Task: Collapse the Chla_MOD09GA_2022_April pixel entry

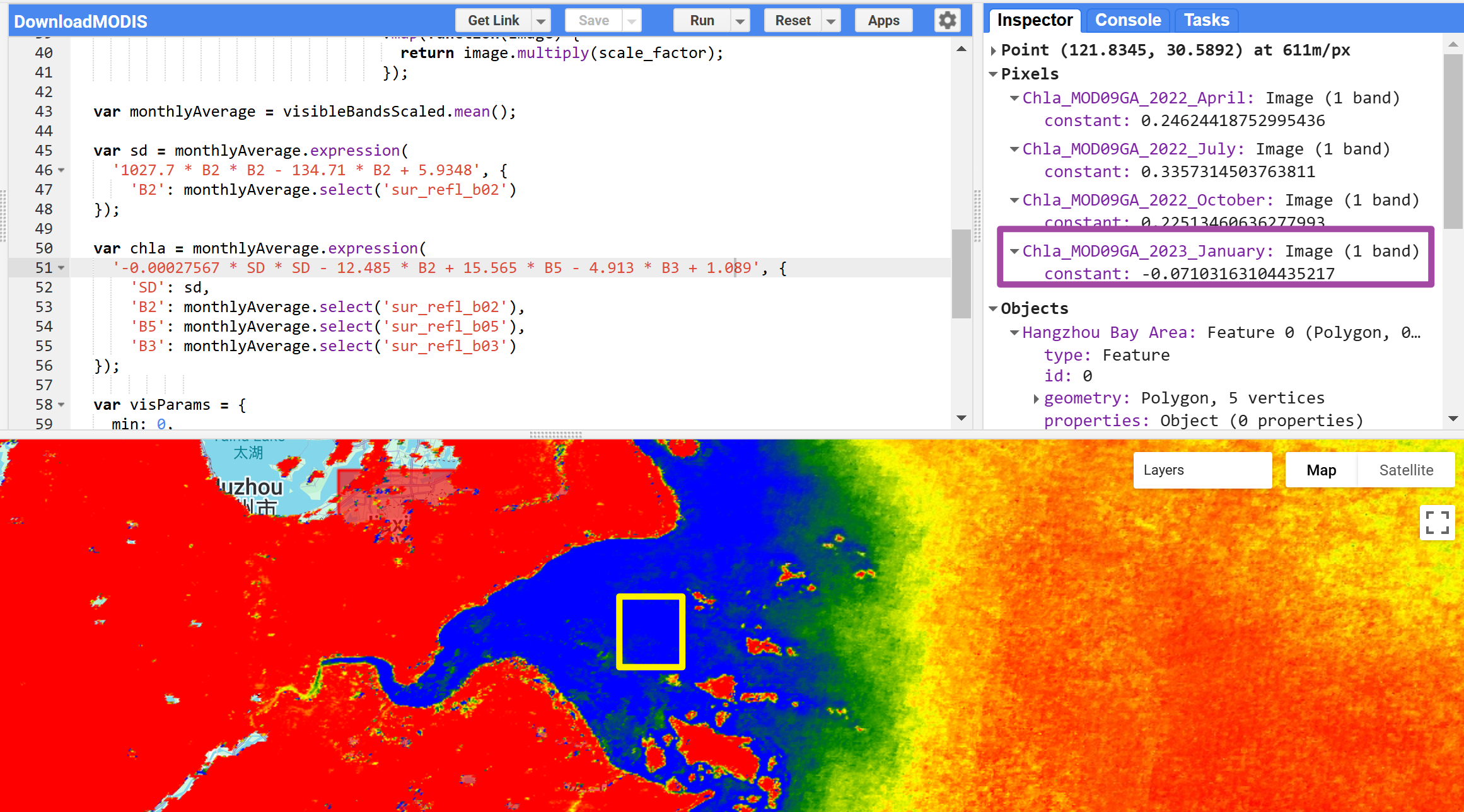Action: tap(1014, 98)
